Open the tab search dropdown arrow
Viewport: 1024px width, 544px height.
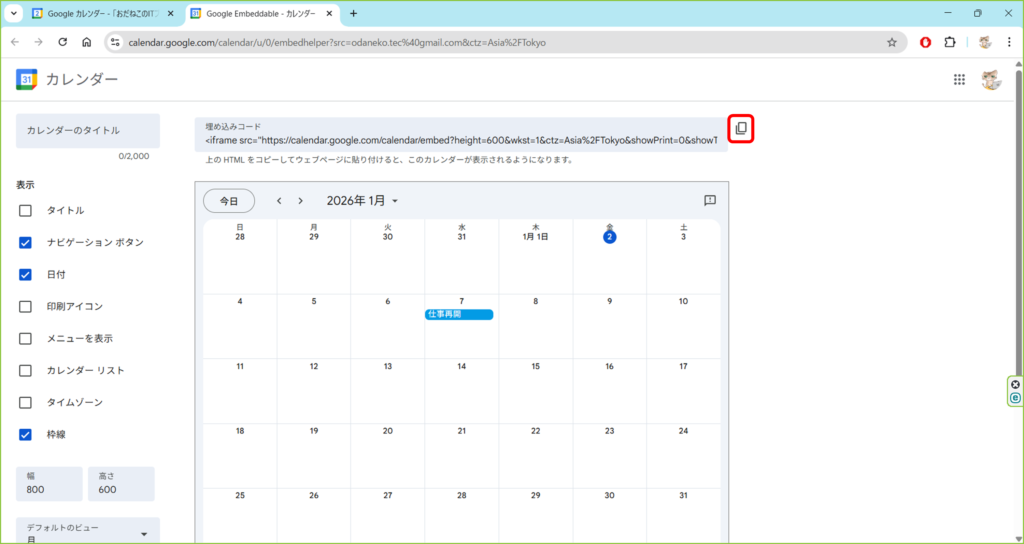click(x=14, y=14)
